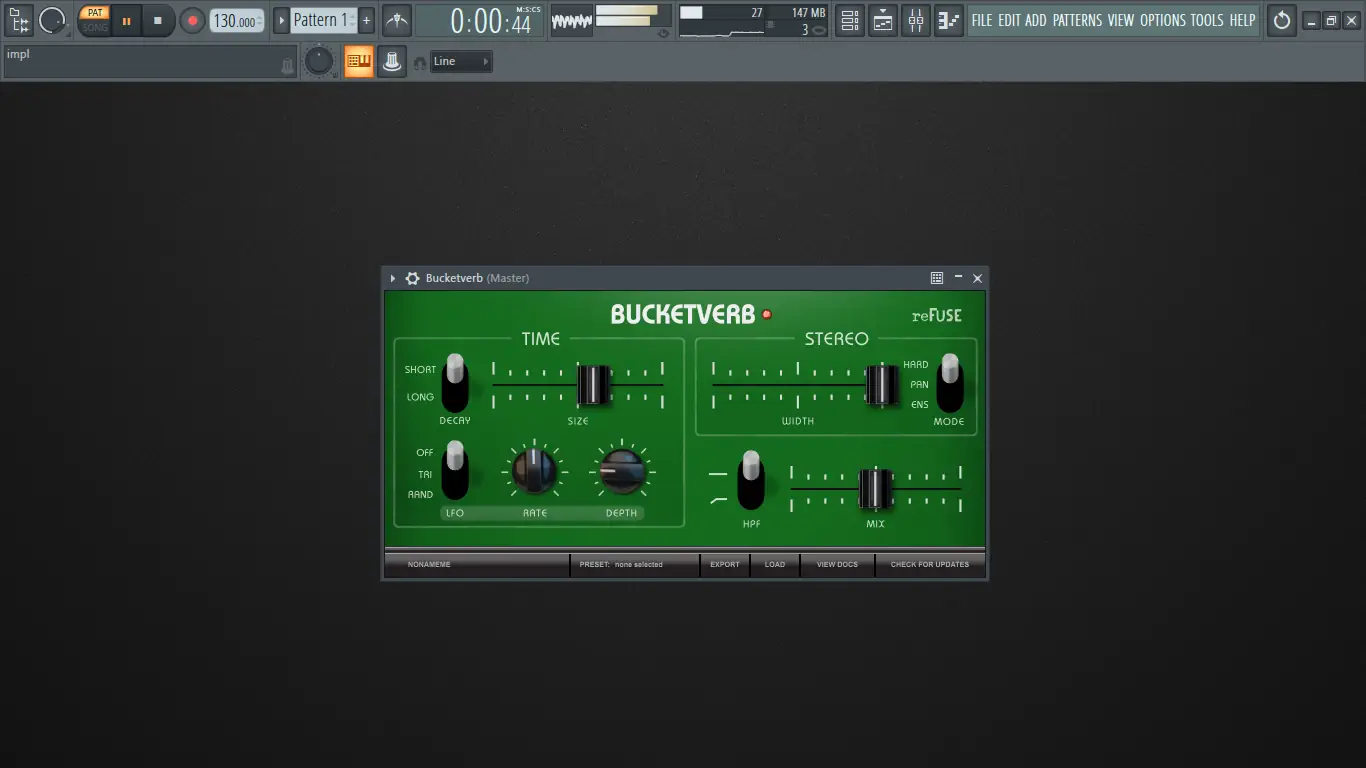Click the reFUSE logo
This screenshot has height=768, width=1366.
point(937,315)
